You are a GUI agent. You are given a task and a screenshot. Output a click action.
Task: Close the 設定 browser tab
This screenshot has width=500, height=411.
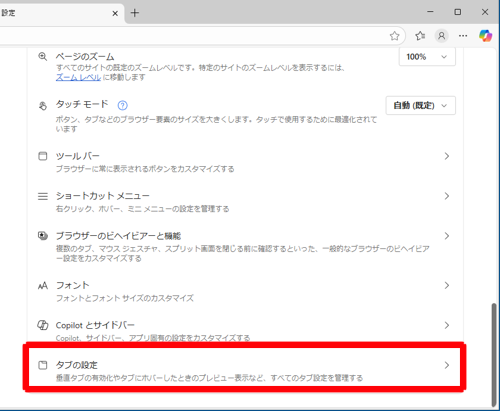point(115,13)
